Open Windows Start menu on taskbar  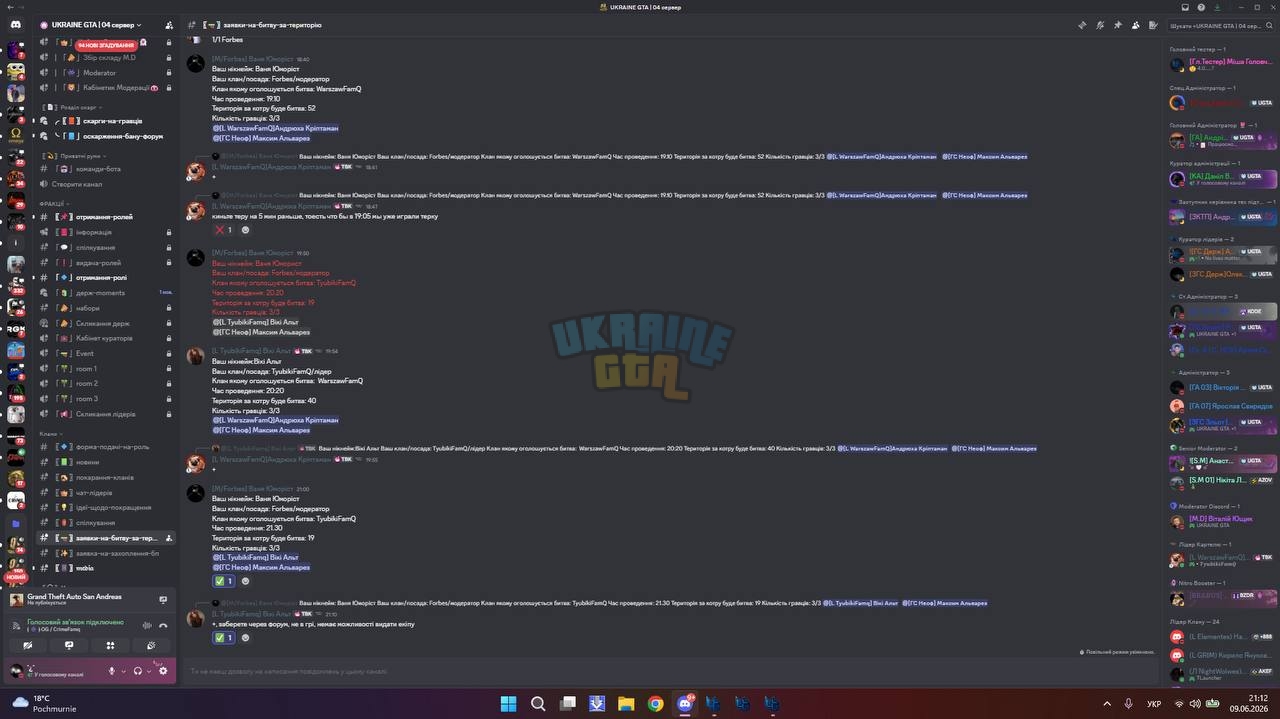(508, 703)
